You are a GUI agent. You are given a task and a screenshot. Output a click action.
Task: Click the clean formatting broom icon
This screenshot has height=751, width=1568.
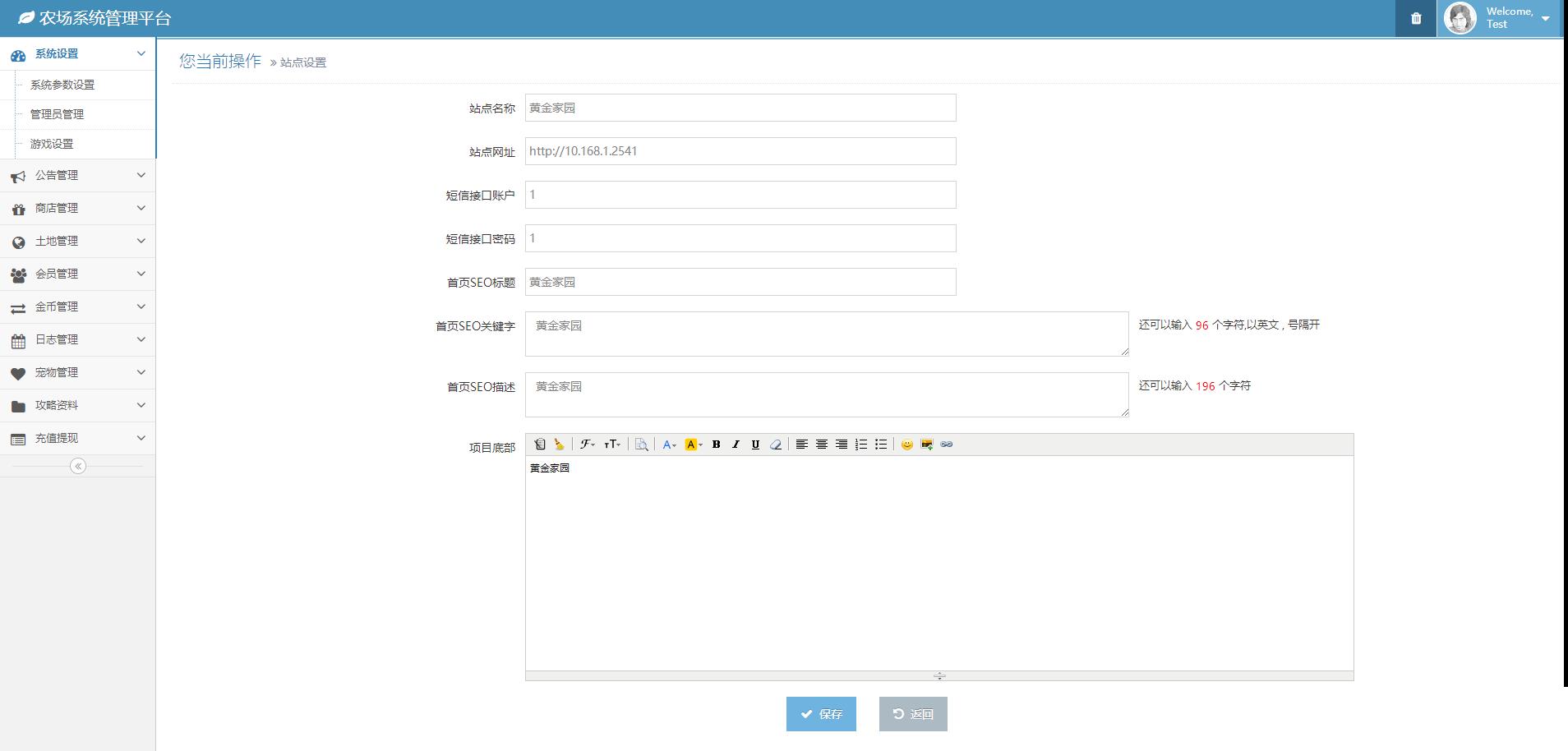(560, 445)
